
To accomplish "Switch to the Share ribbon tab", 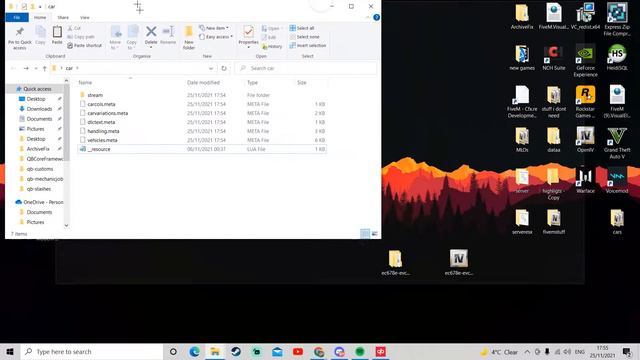I will pos(63,18).
